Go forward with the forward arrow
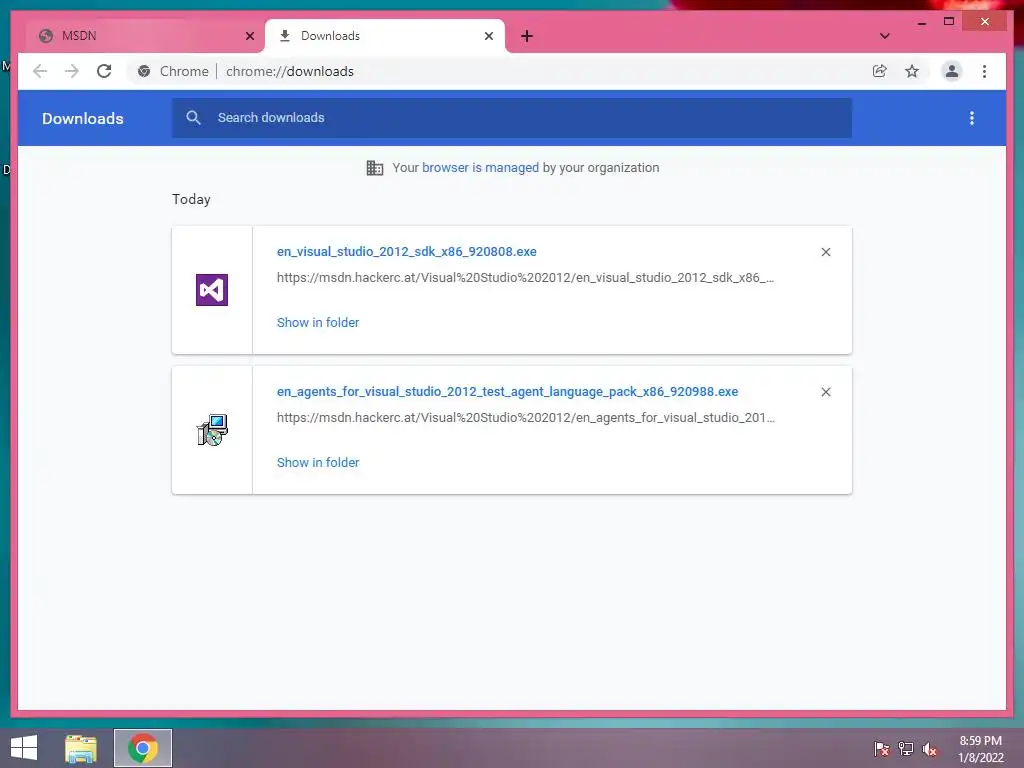The width and height of the screenshot is (1024, 768). point(72,71)
